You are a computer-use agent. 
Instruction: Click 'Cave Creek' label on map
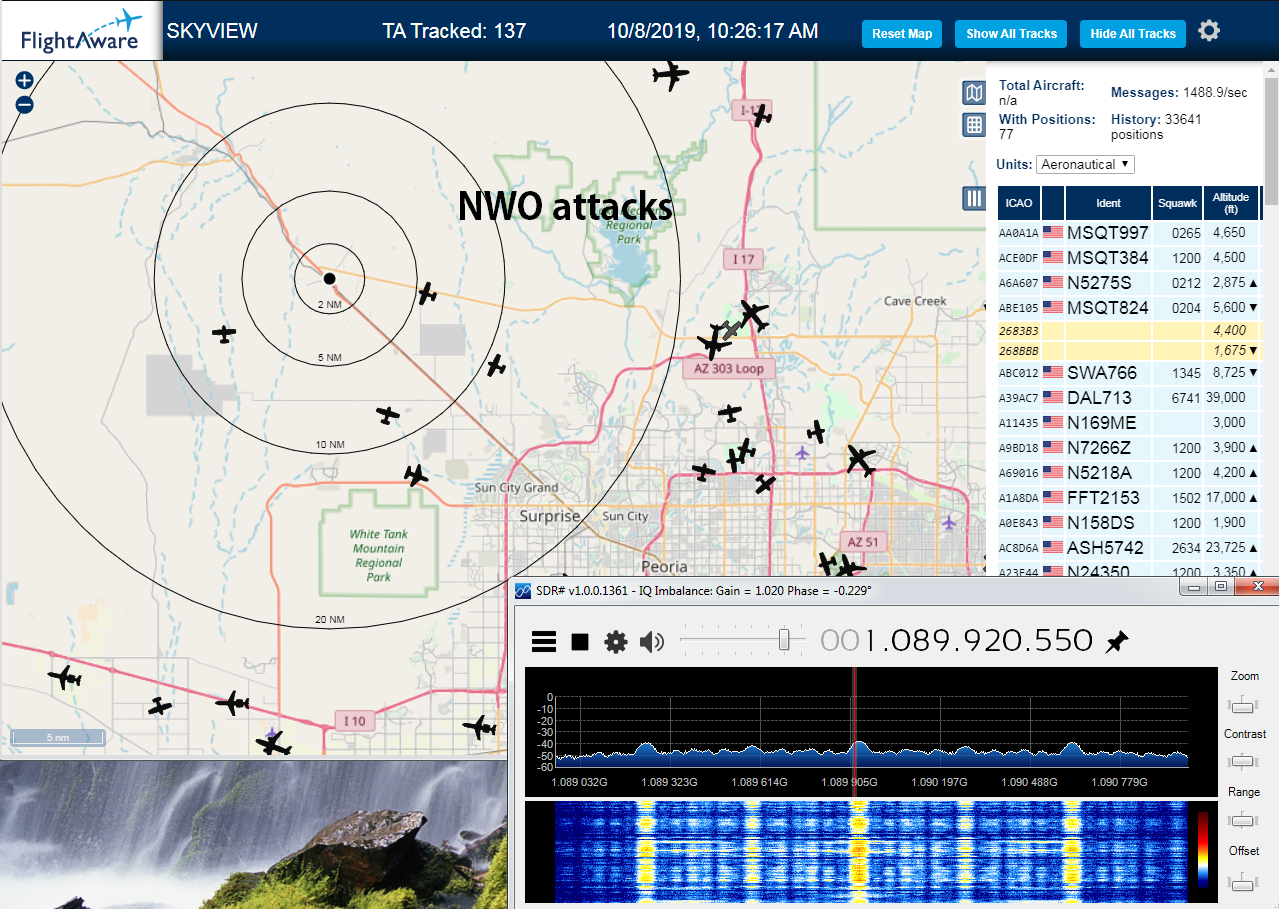click(915, 301)
